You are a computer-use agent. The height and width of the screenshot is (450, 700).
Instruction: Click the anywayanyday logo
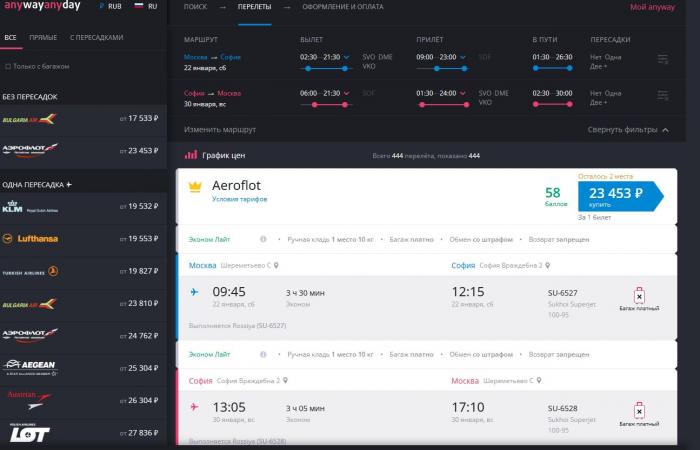(x=42, y=6)
